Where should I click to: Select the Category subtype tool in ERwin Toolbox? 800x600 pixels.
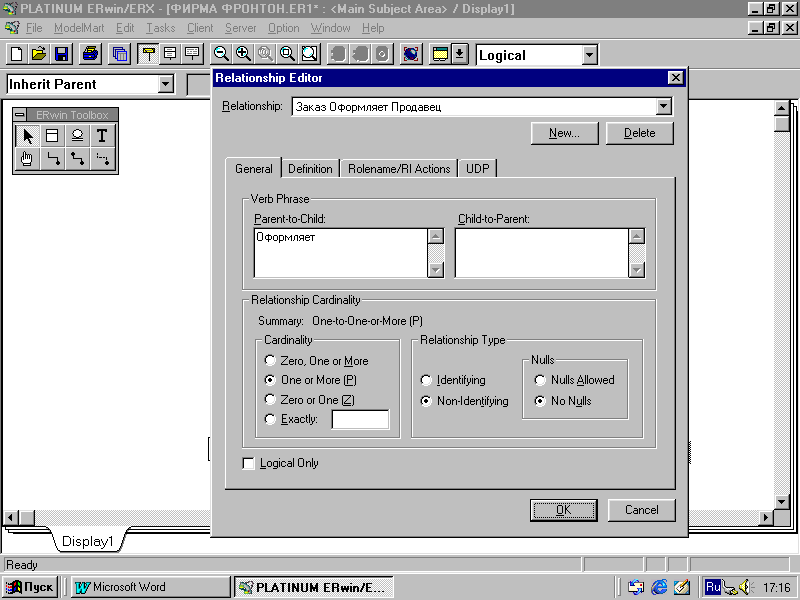[77, 136]
